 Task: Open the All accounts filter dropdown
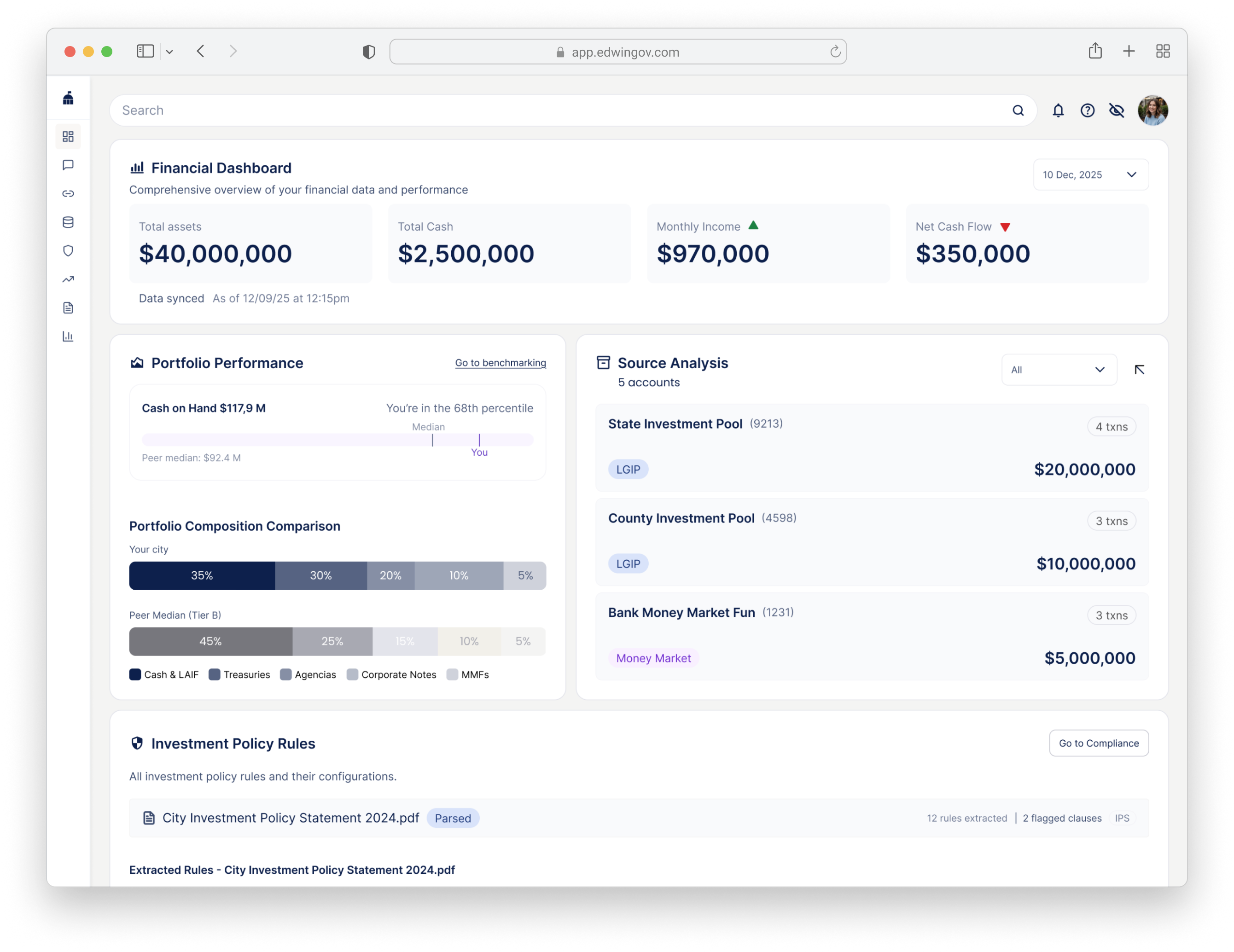coord(1058,370)
